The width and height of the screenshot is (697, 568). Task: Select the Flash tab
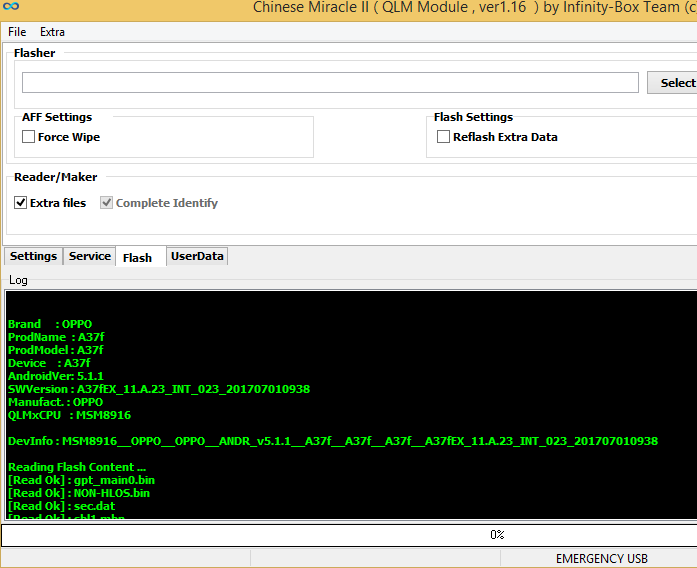(137, 257)
